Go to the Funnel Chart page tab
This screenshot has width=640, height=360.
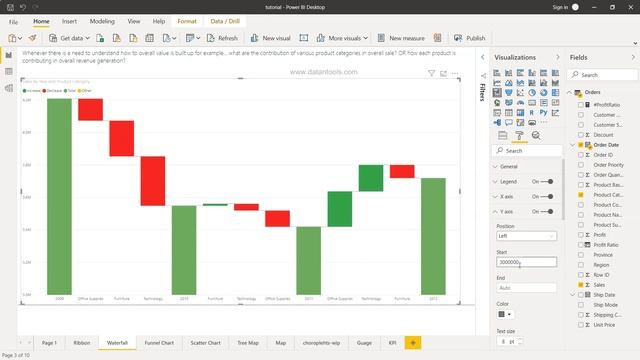[x=159, y=343]
